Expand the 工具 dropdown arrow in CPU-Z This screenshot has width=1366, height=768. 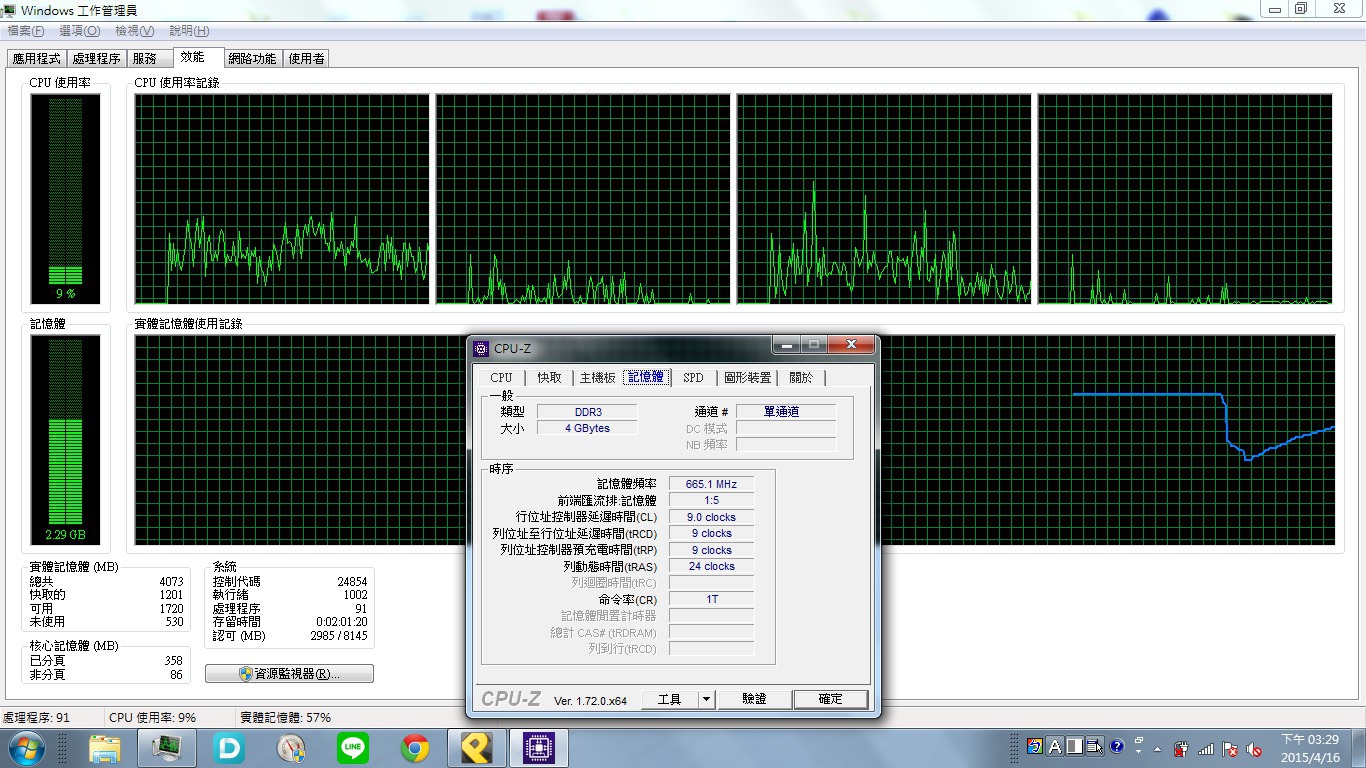point(706,699)
